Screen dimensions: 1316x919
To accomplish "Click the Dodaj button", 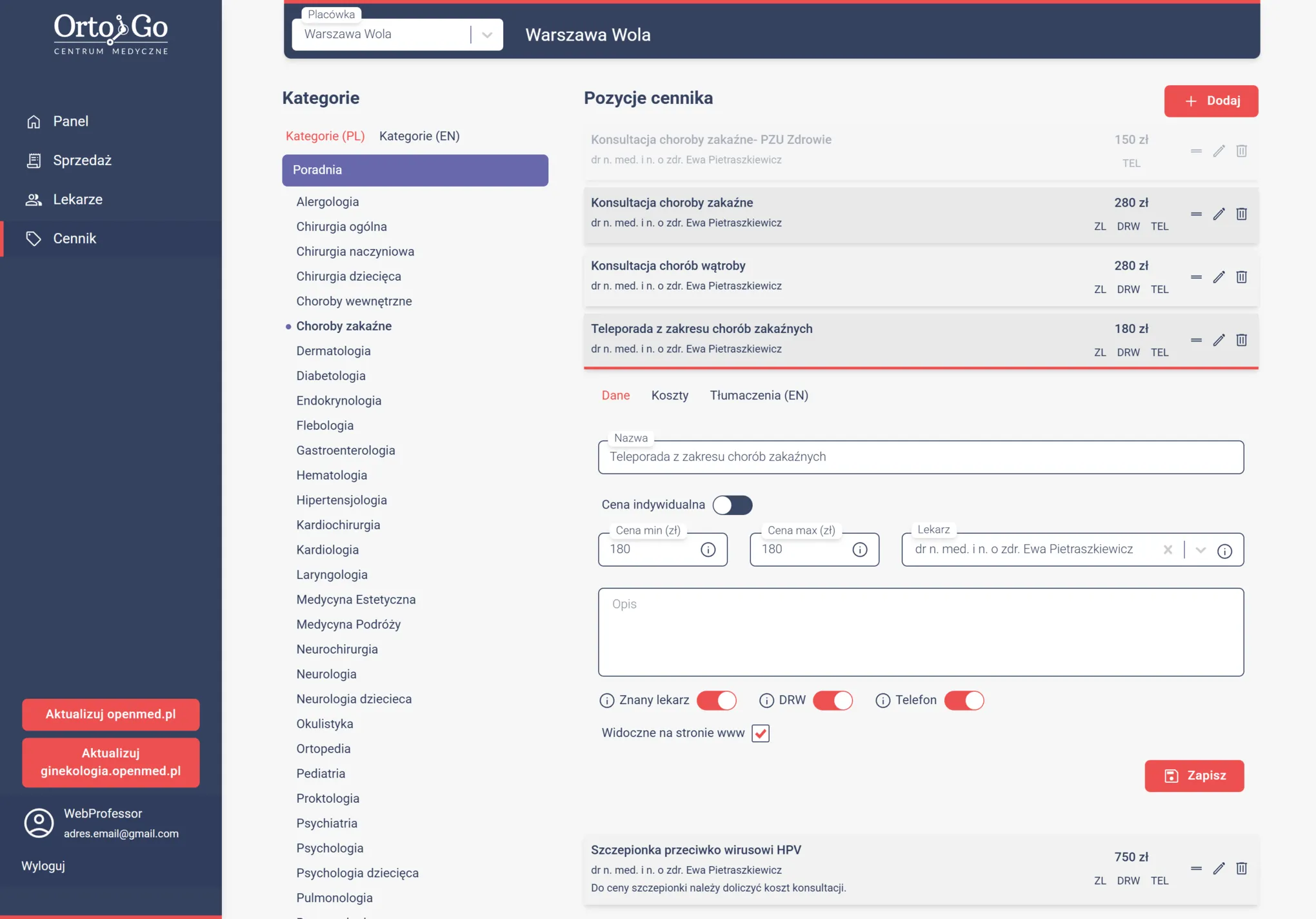I will [x=1210, y=101].
